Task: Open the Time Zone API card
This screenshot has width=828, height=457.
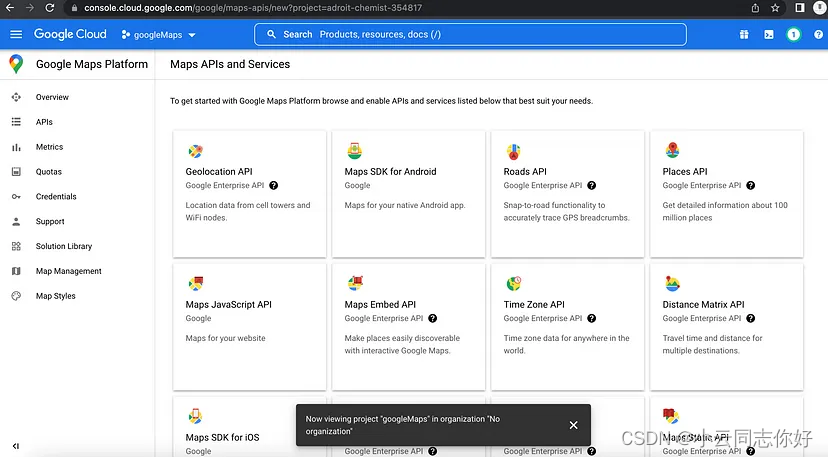Action: pyautogui.click(x=567, y=327)
